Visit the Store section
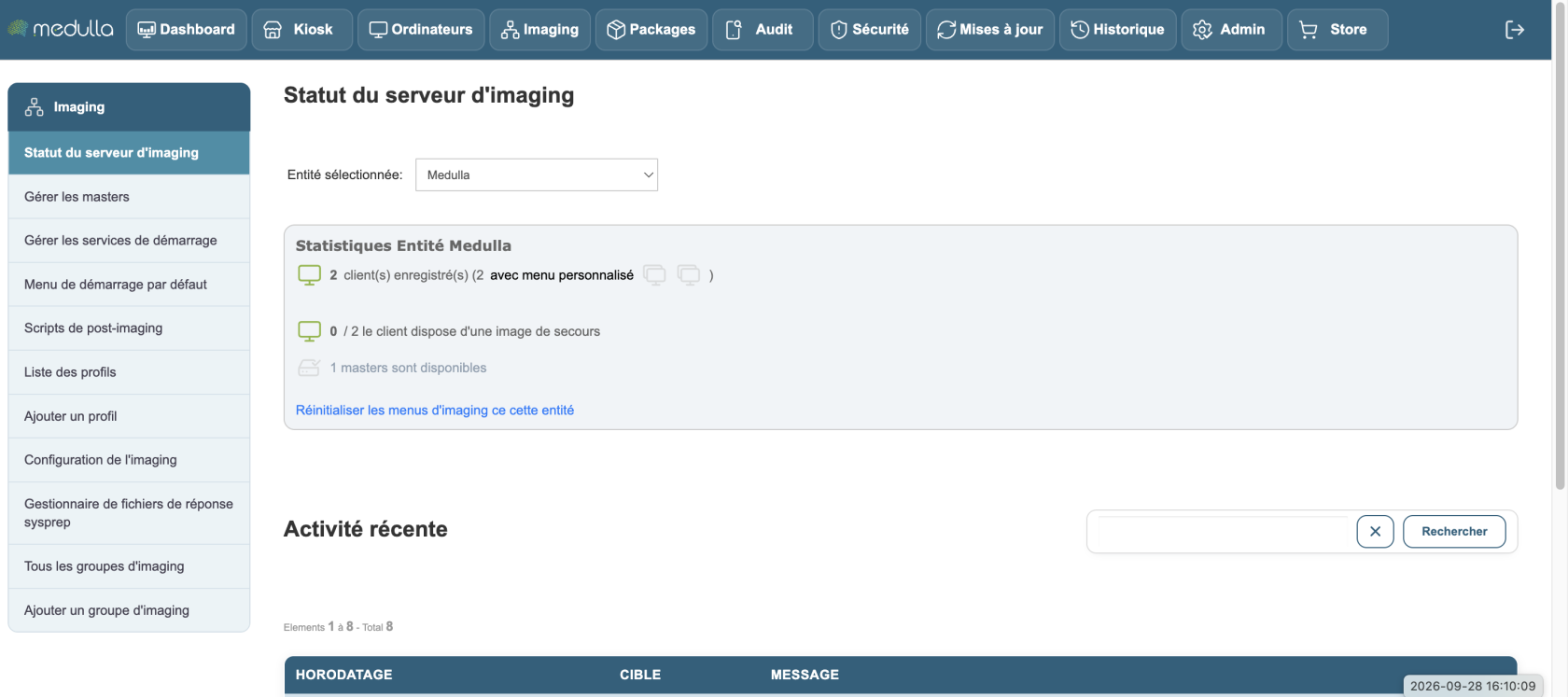 tap(1337, 30)
